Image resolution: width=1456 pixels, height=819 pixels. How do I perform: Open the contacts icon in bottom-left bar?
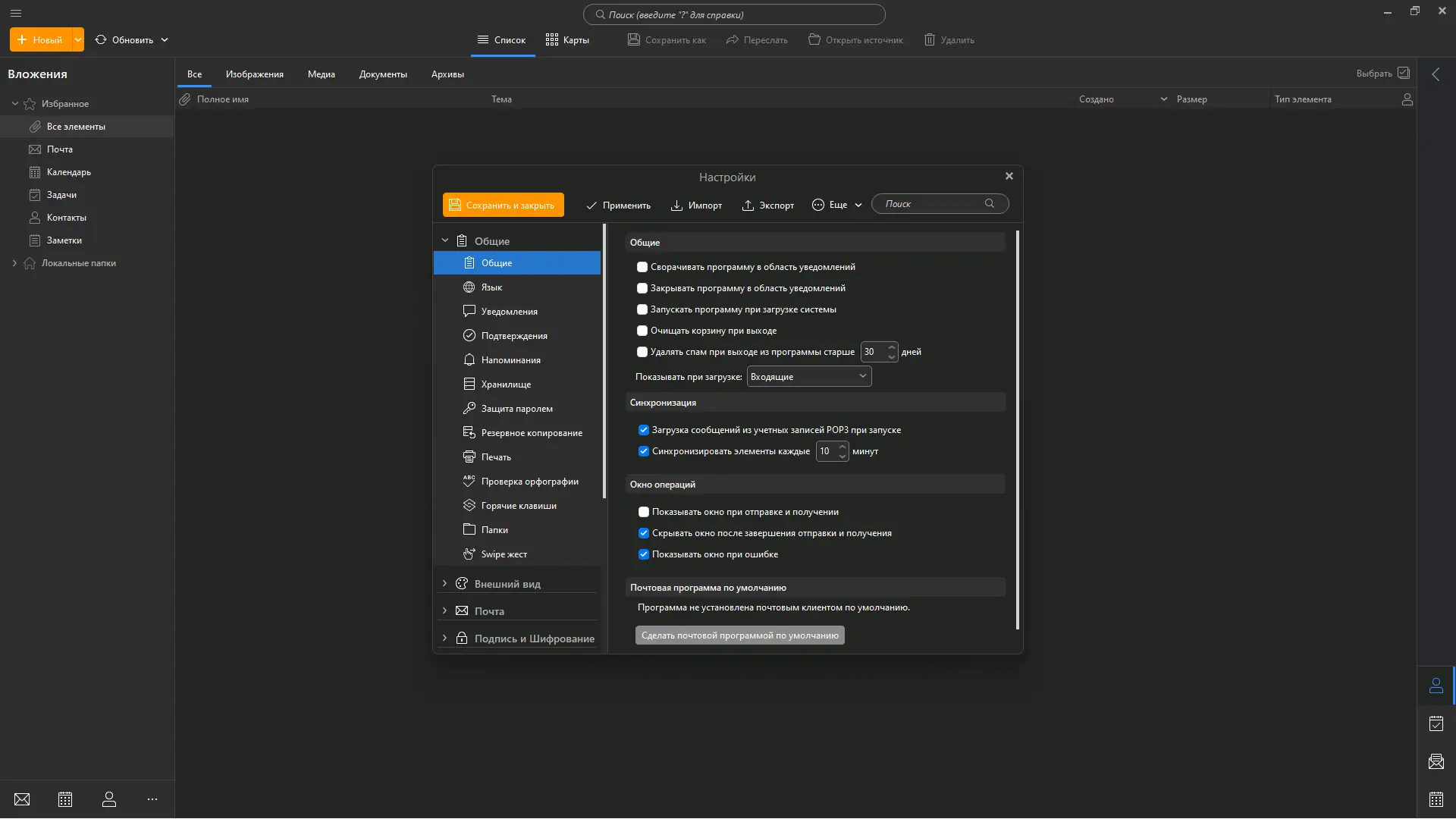(x=109, y=799)
